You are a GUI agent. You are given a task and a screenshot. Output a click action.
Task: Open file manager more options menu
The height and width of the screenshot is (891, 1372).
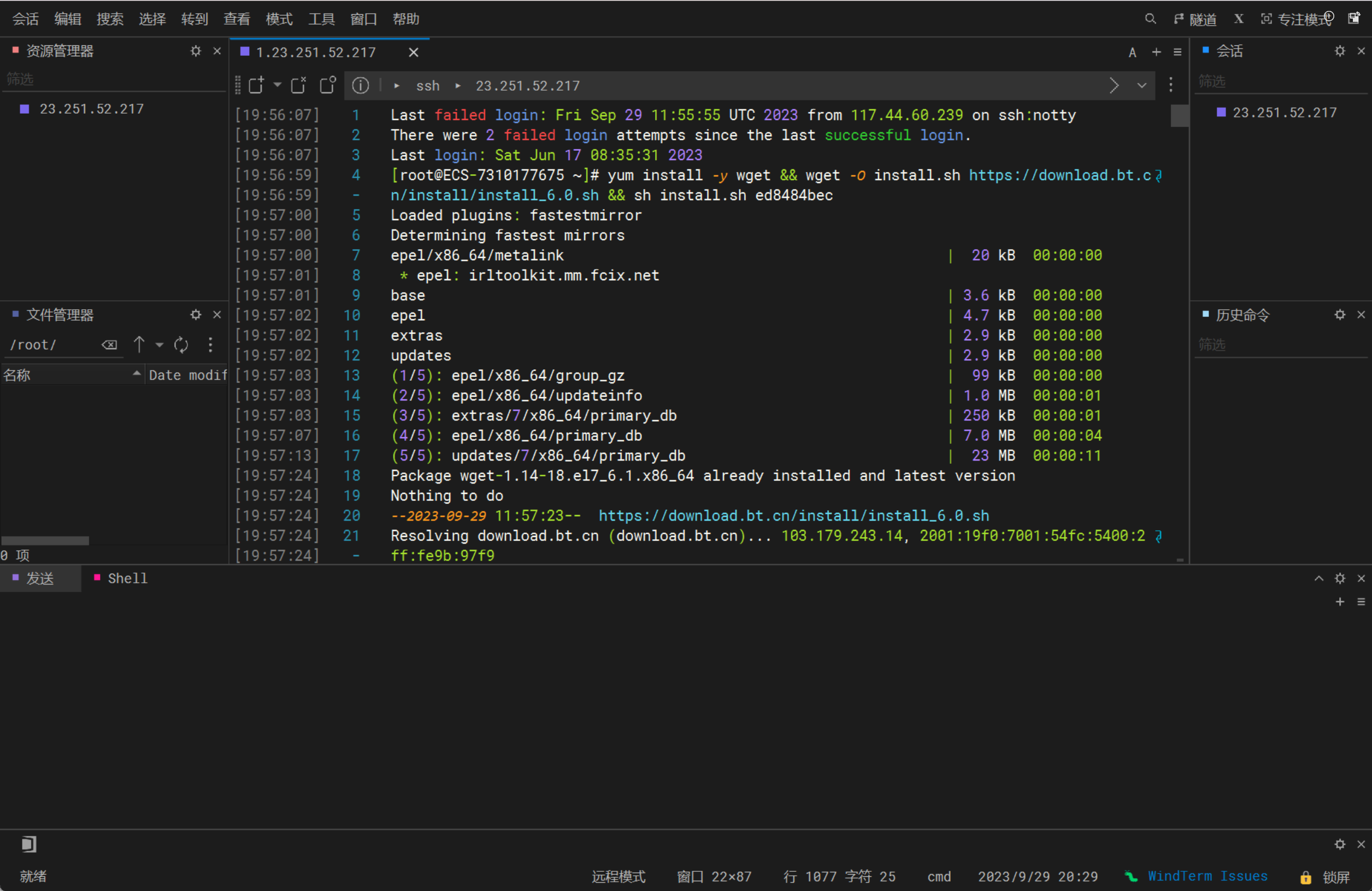click(210, 345)
